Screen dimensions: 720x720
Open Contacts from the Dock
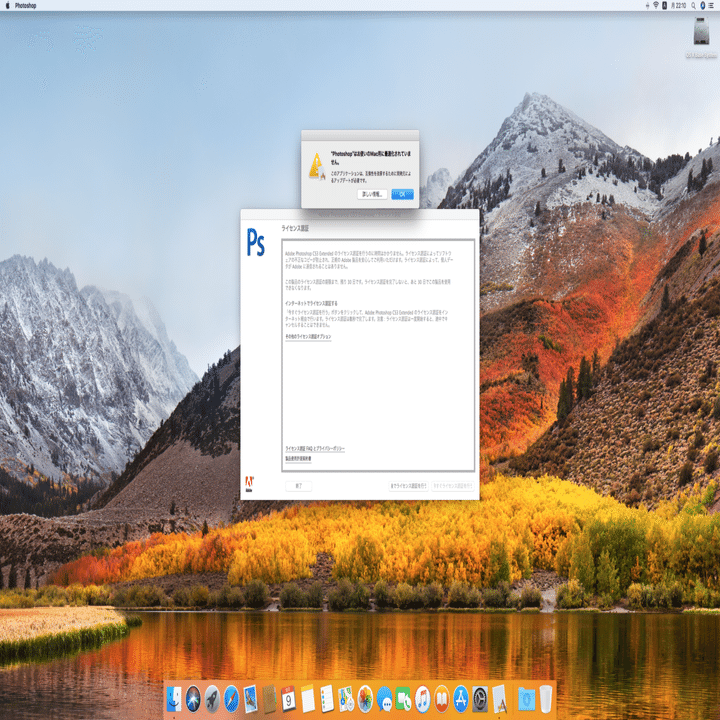269,699
